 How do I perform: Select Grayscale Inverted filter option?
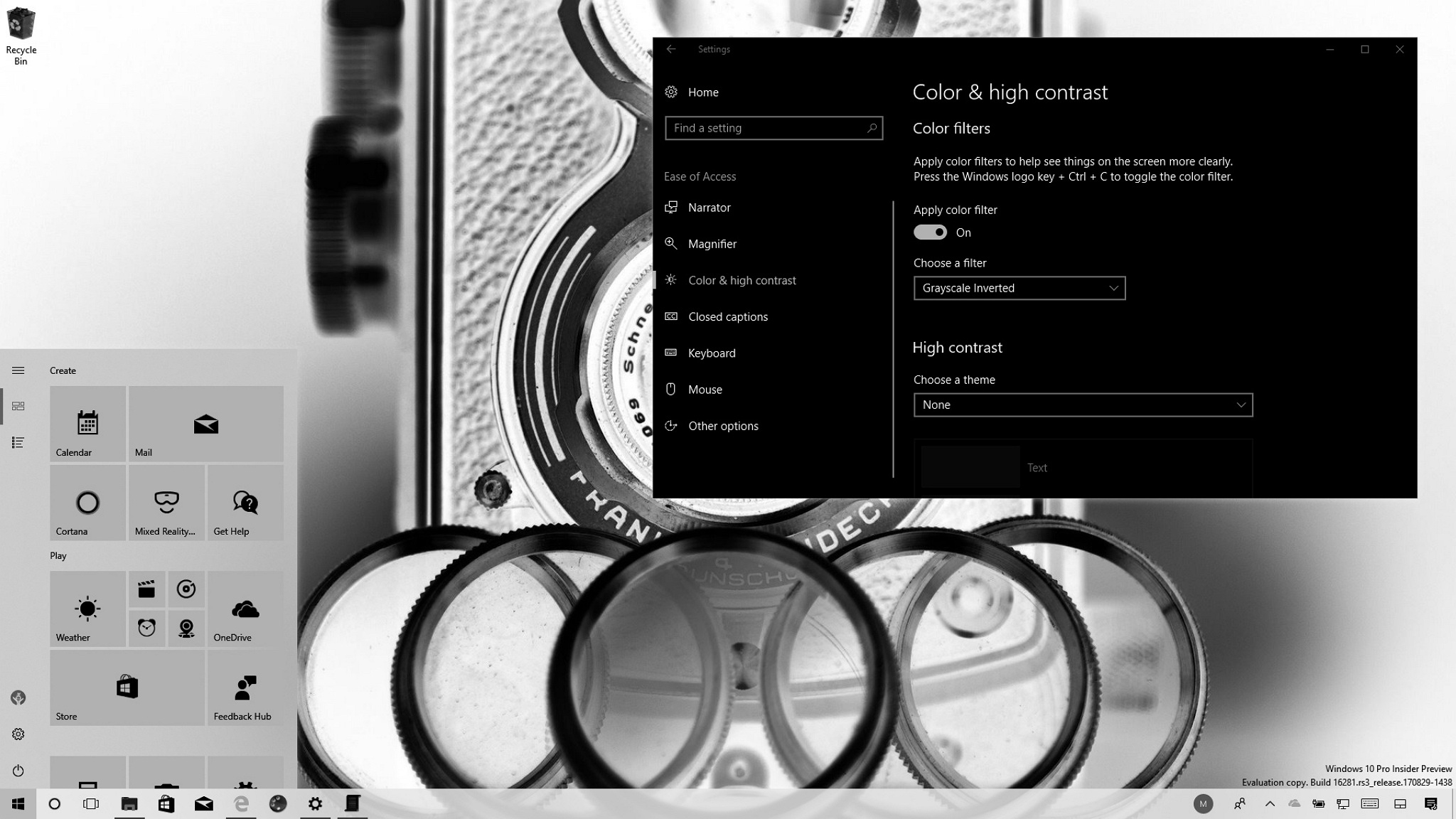tap(1018, 288)
